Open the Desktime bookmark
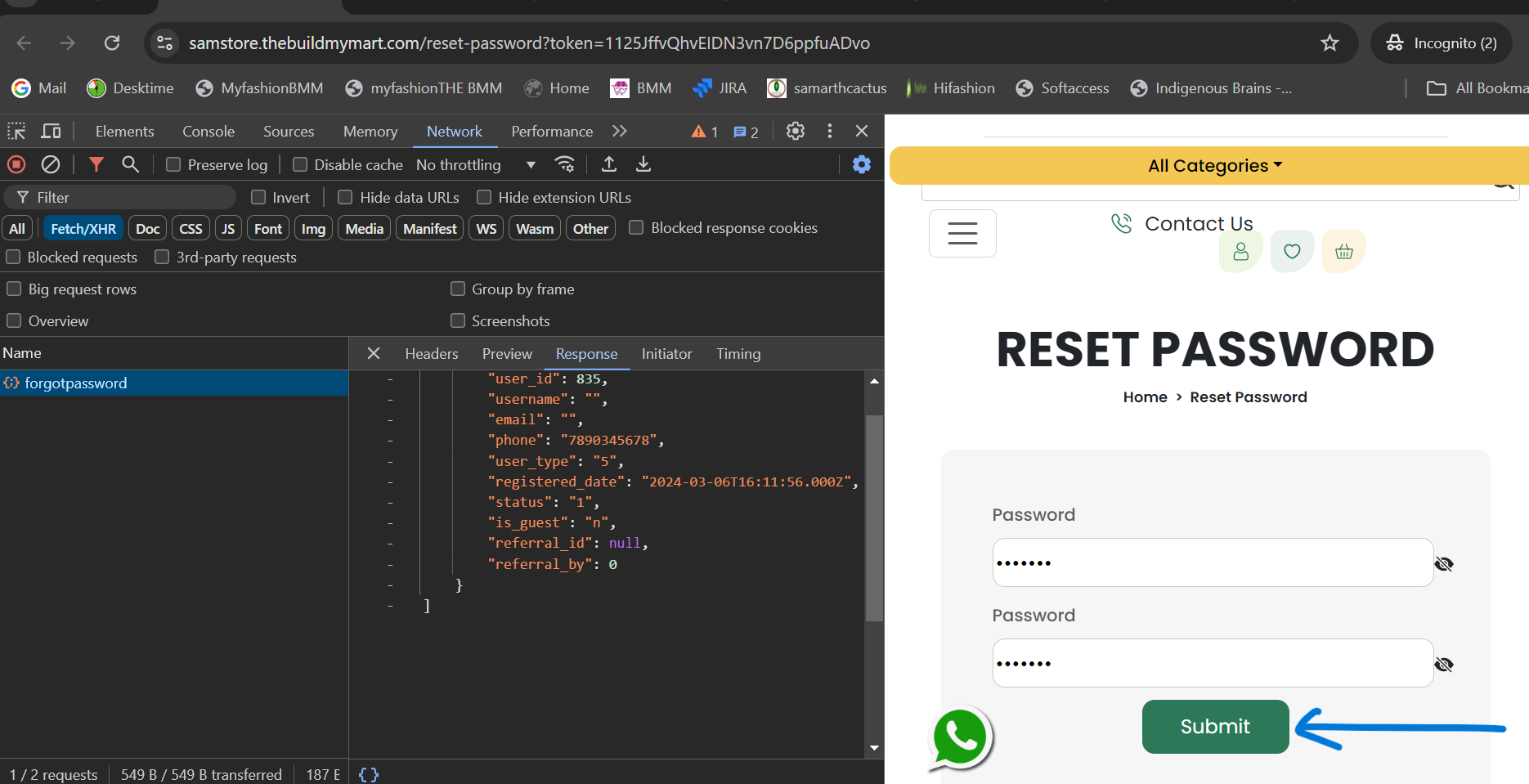The width and height of the screenshot is (1529, 784). [131, 88]
